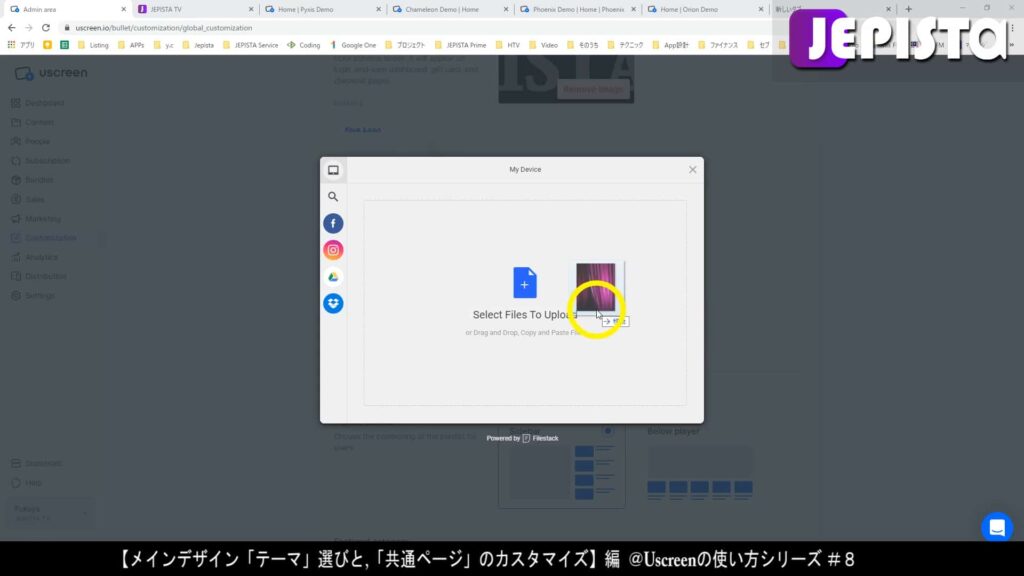Switch to Home | Pyxis Demo tab
Image resolution: width=1024 pixels, height=576 pixels.
(x=322, y=9)
